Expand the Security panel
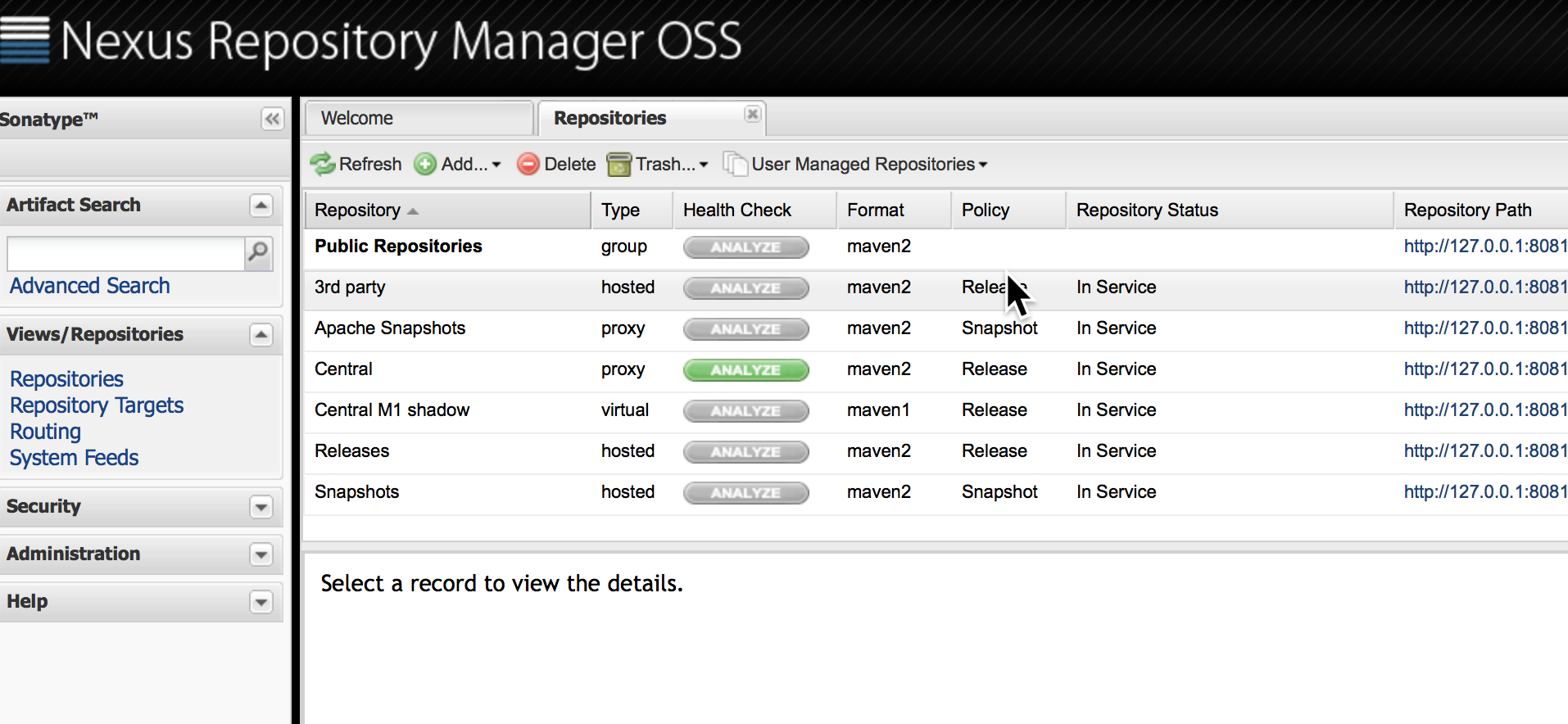The height and width of the screenshot is (724, 1568). tap(261, 507)
